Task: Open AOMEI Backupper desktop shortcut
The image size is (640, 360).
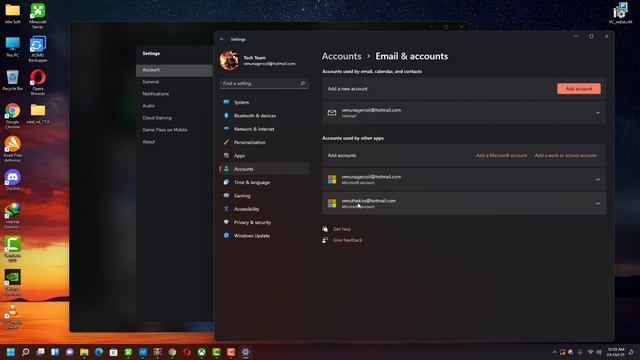Action: (x=38, y=49)
